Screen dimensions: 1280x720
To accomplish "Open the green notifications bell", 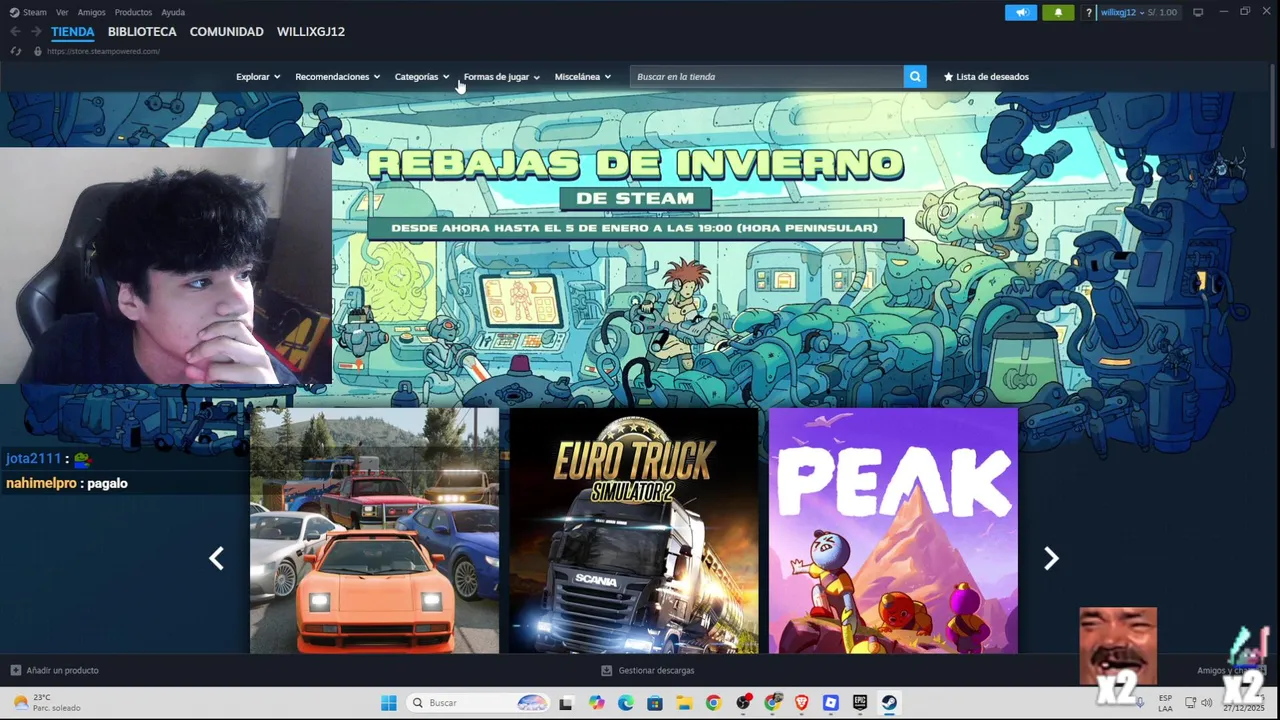I will click(x=1058, y=12).
